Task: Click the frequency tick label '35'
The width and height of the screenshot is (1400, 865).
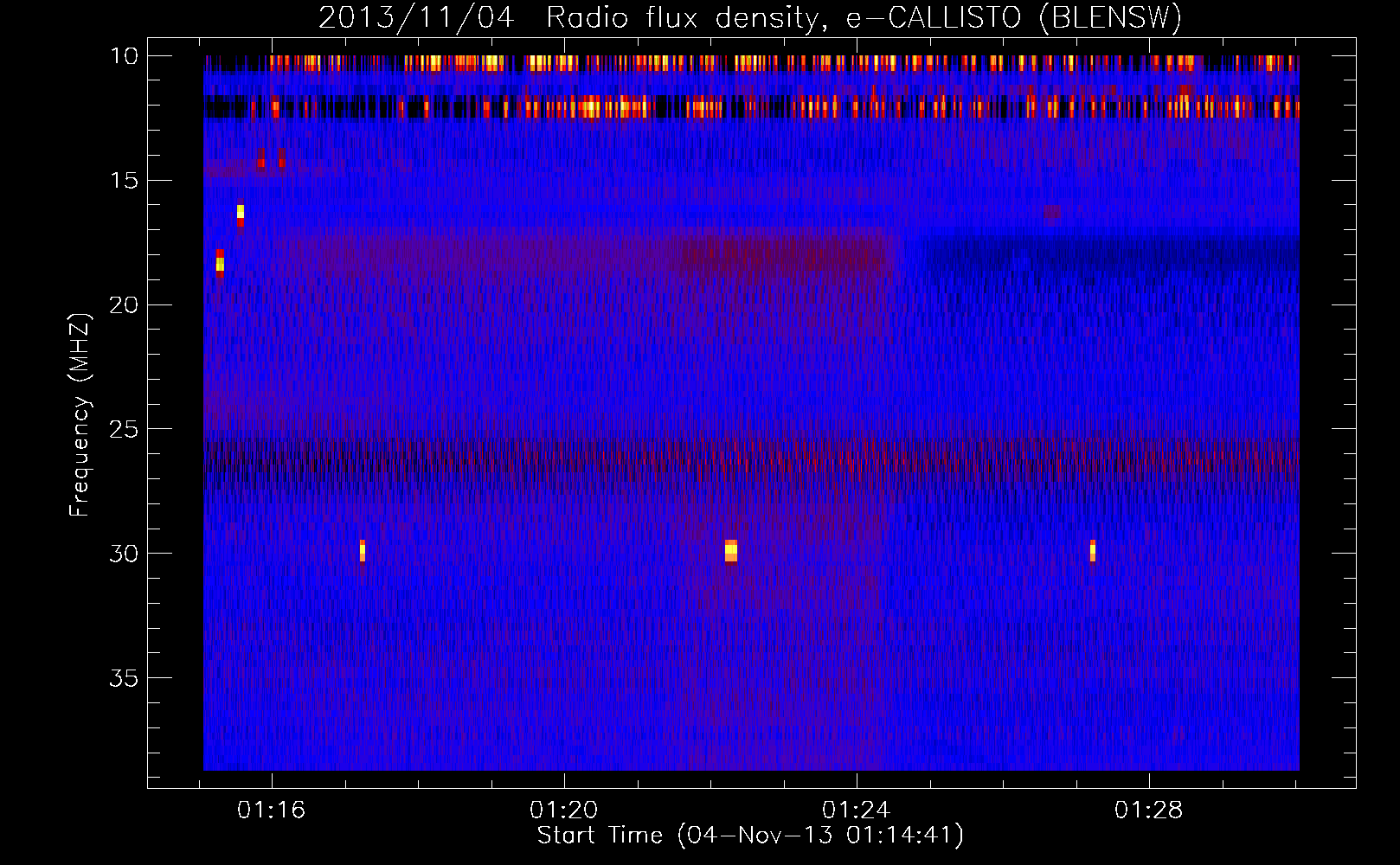Action: 125,678
